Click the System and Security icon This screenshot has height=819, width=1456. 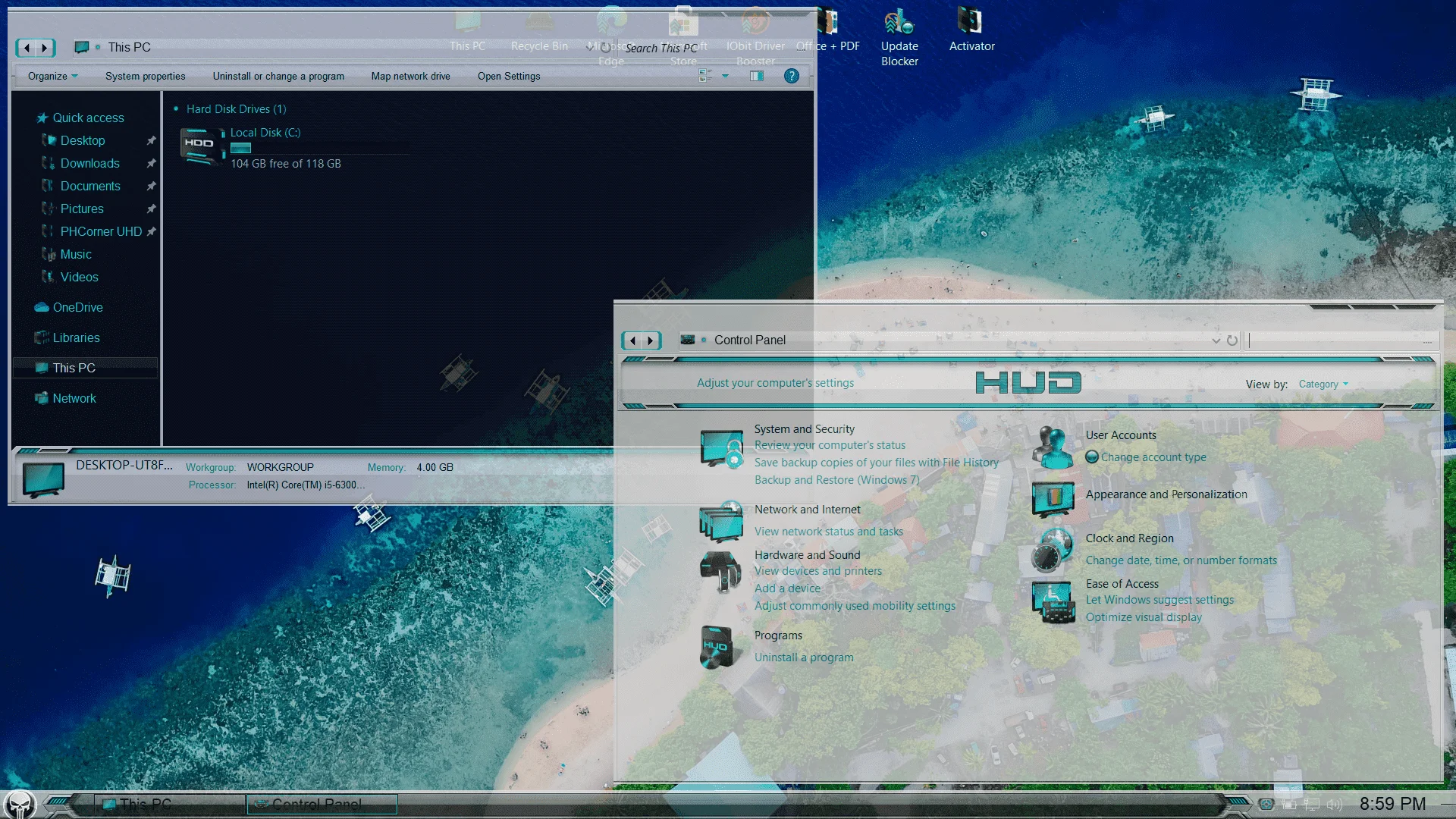721,449
